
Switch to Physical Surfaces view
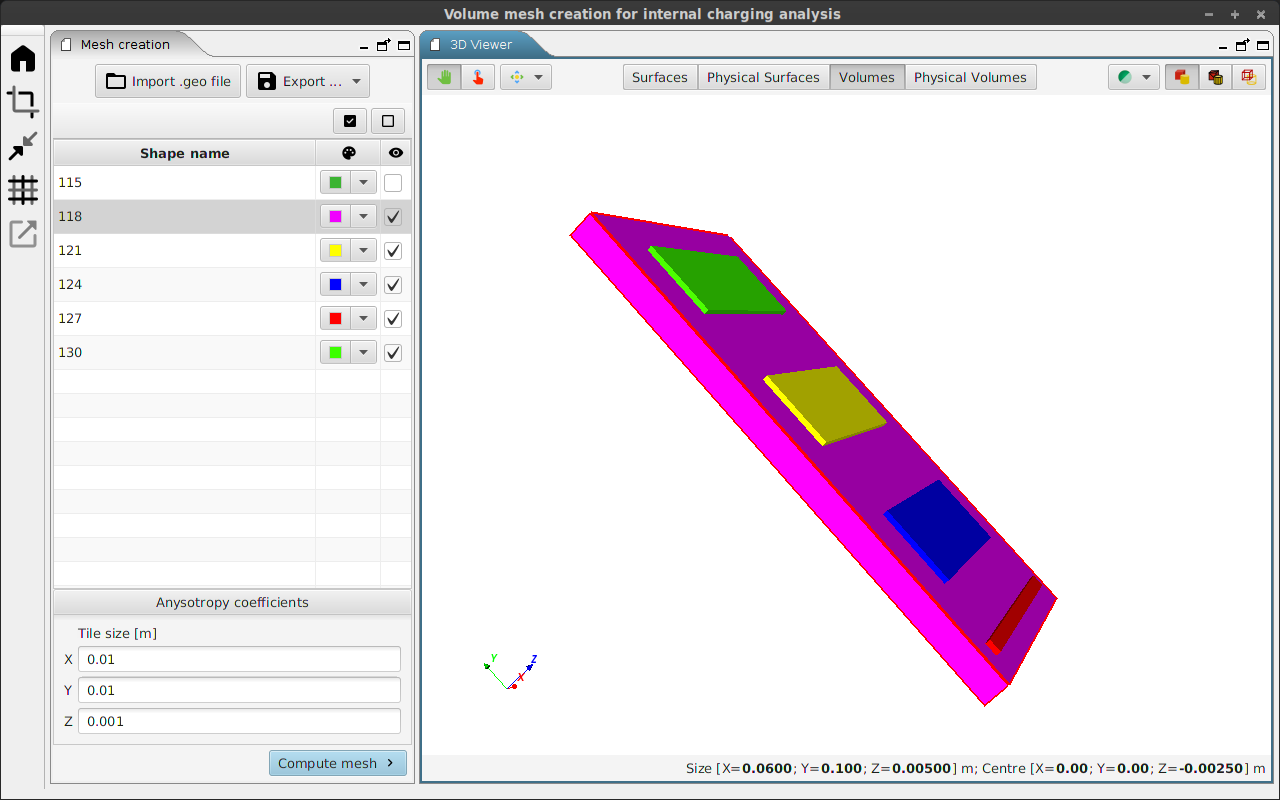click(x=763, y=77)
